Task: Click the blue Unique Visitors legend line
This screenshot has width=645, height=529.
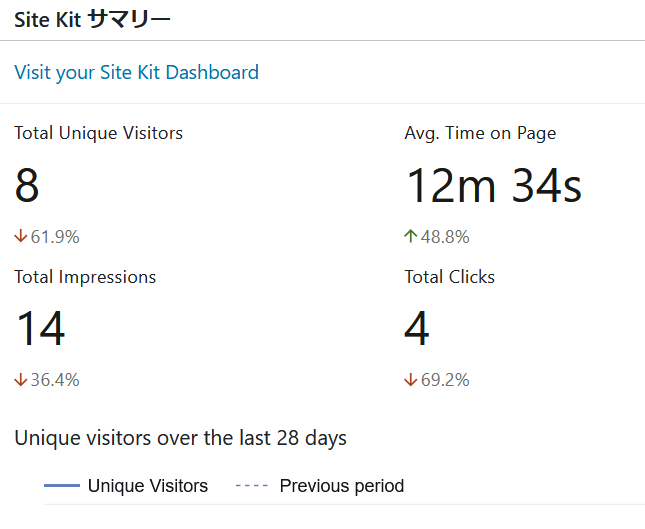Action: click(x=61, y=486)
